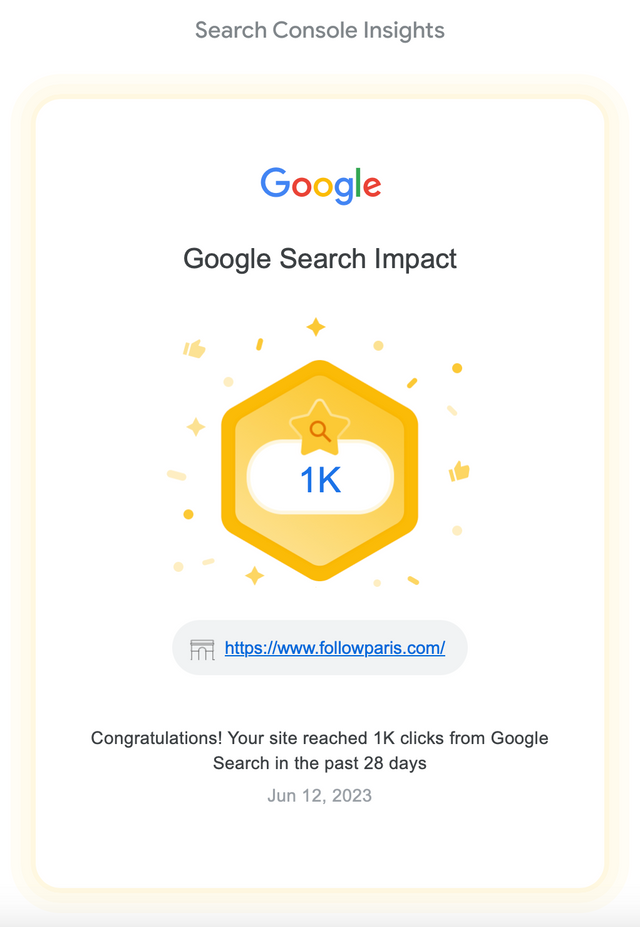The width and height of the screenshot is (640, 927).
Task: Click the sparkle below the badge's left corner
Action: [x=255, y=575]
